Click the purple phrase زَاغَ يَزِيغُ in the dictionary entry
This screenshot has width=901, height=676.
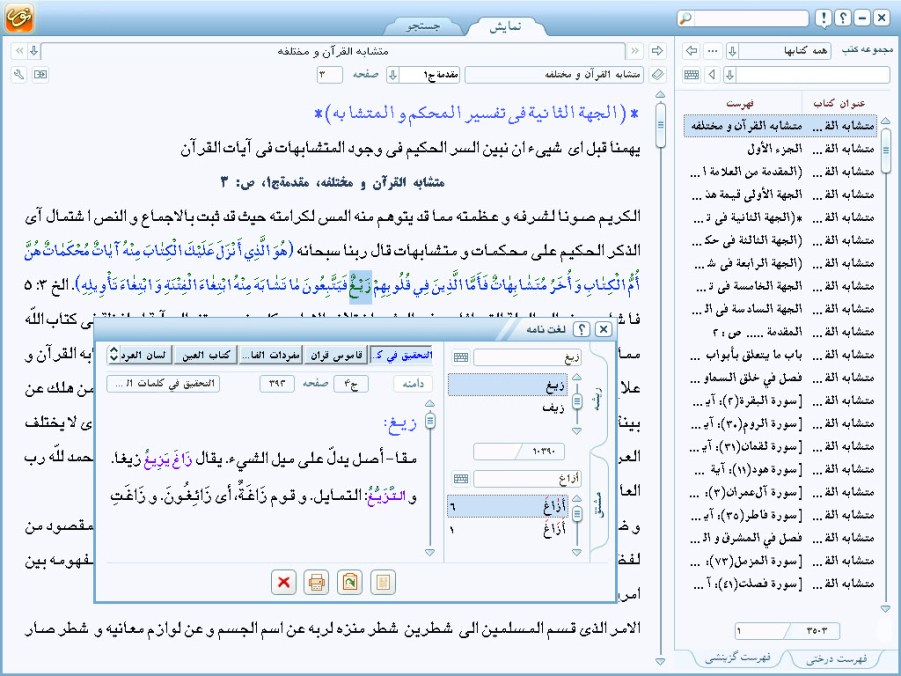coord(170,460)
